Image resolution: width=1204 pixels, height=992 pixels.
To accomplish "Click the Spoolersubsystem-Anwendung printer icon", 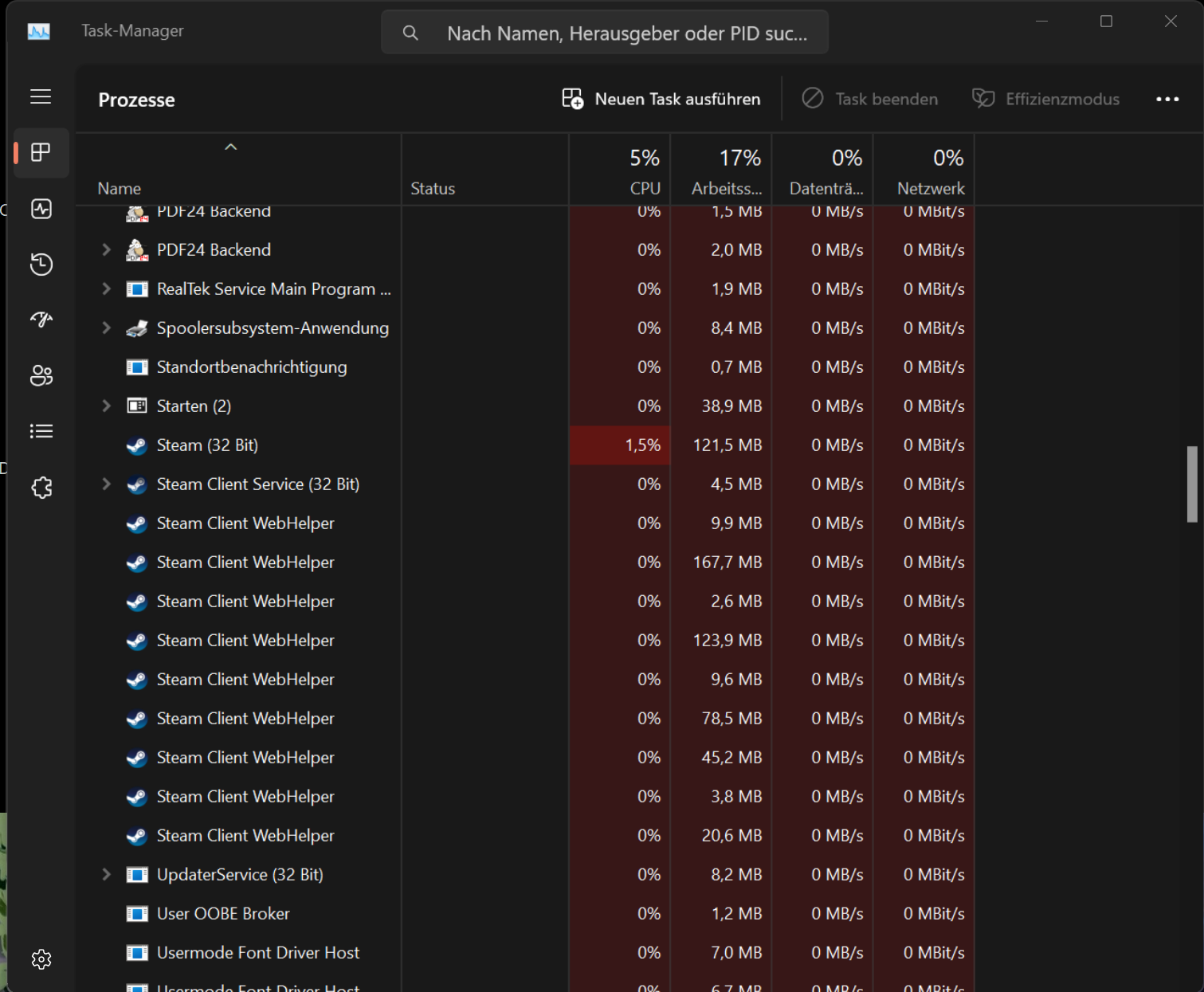I will click(x=137, y=328).
